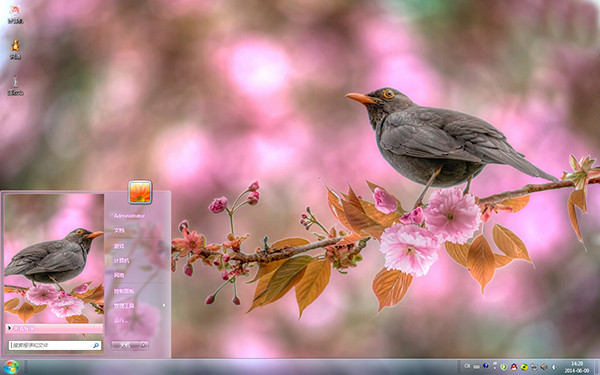Open 网络 (Network) in Start menu
600x375 pixels.
(119, 275)
